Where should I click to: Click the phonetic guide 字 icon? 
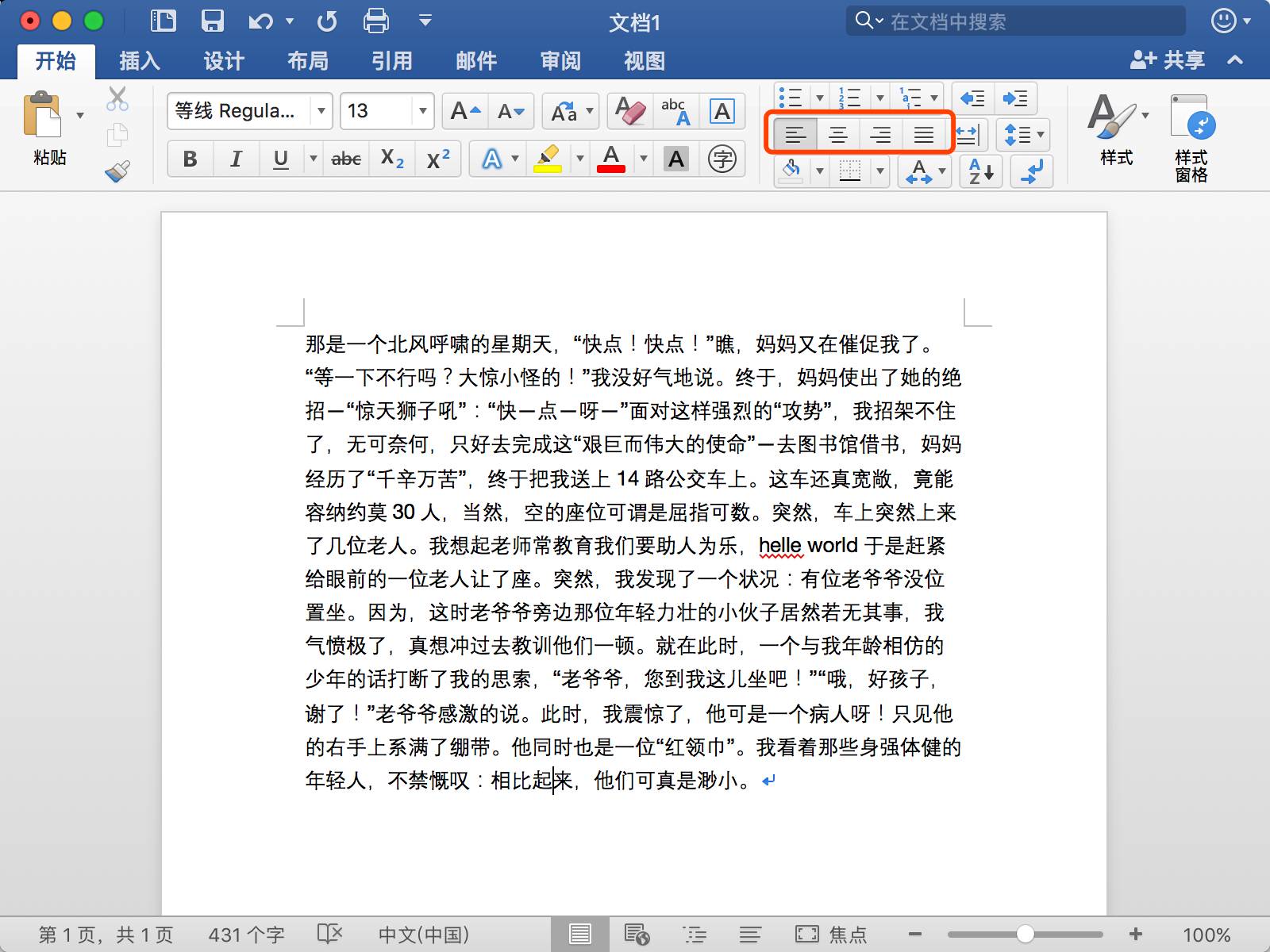[722, 159]
